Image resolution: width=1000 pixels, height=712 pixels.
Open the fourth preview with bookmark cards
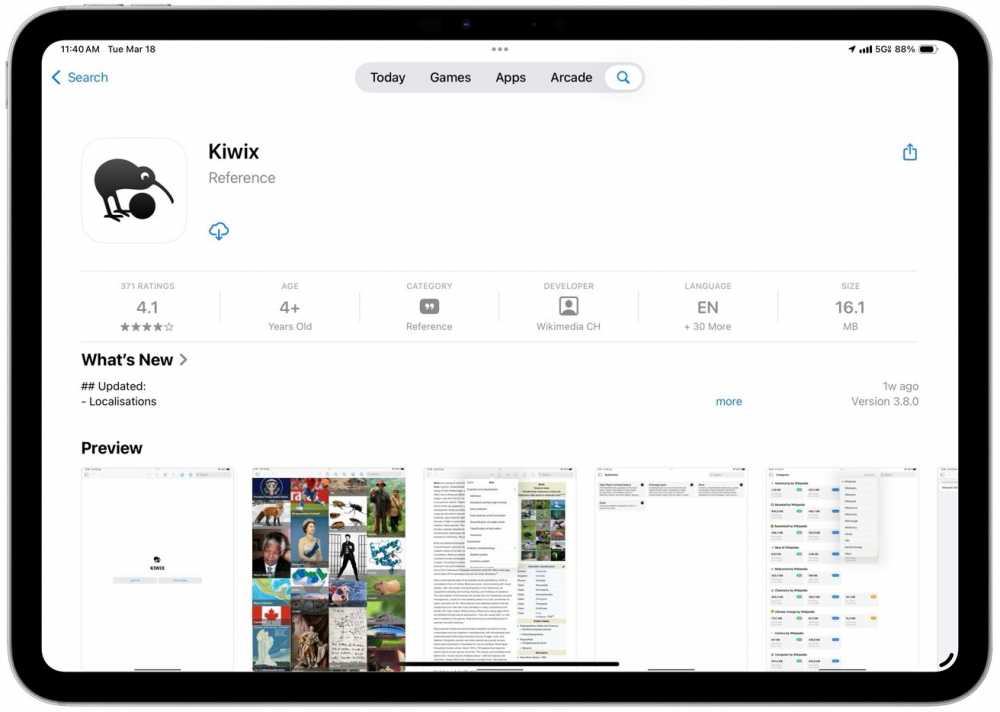[671, 568]
